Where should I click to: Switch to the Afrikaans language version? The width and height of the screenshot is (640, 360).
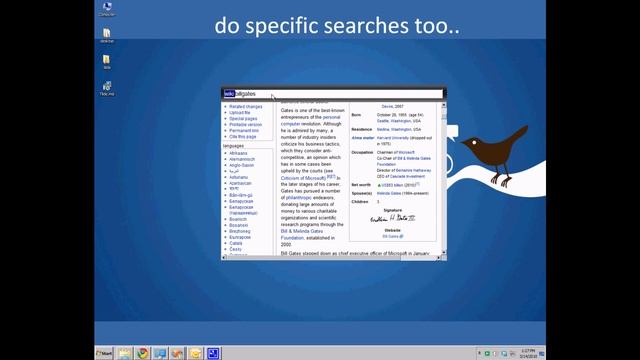pyautogui.click(x=238, y=153)
